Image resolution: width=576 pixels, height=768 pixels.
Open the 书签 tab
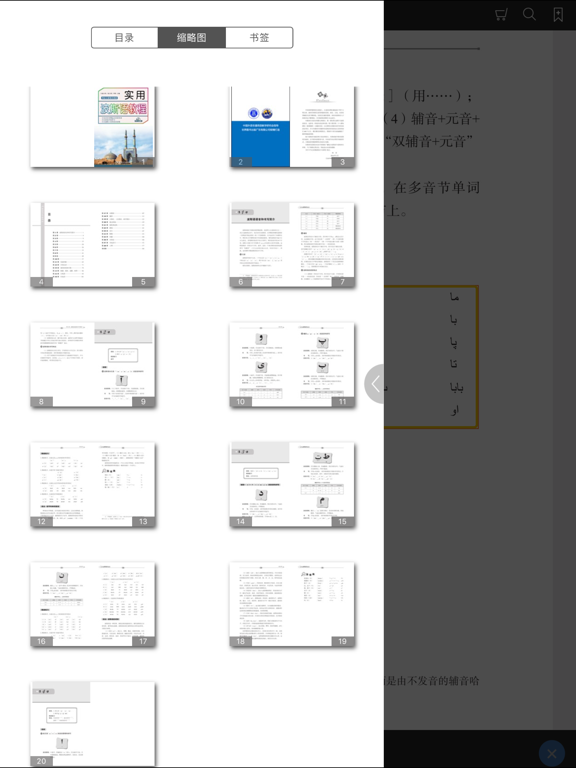click(x=259, y=38)
